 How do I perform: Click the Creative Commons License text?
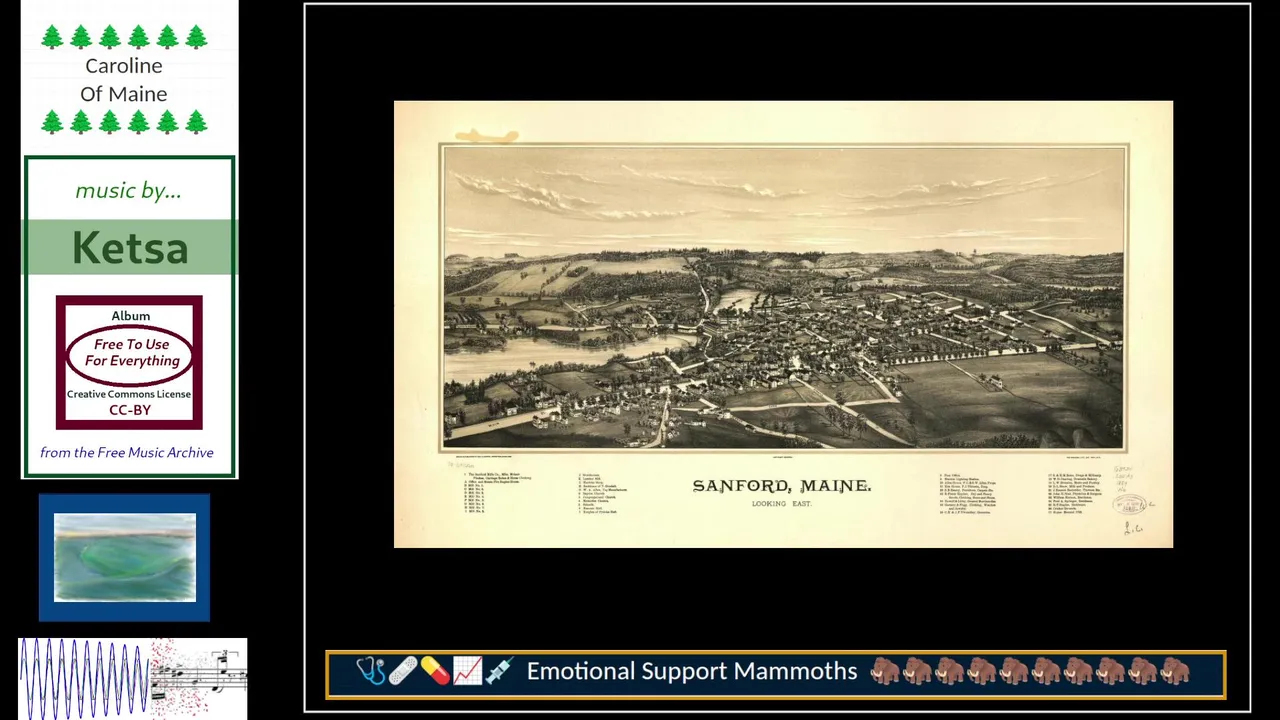(x=129, y=394)
